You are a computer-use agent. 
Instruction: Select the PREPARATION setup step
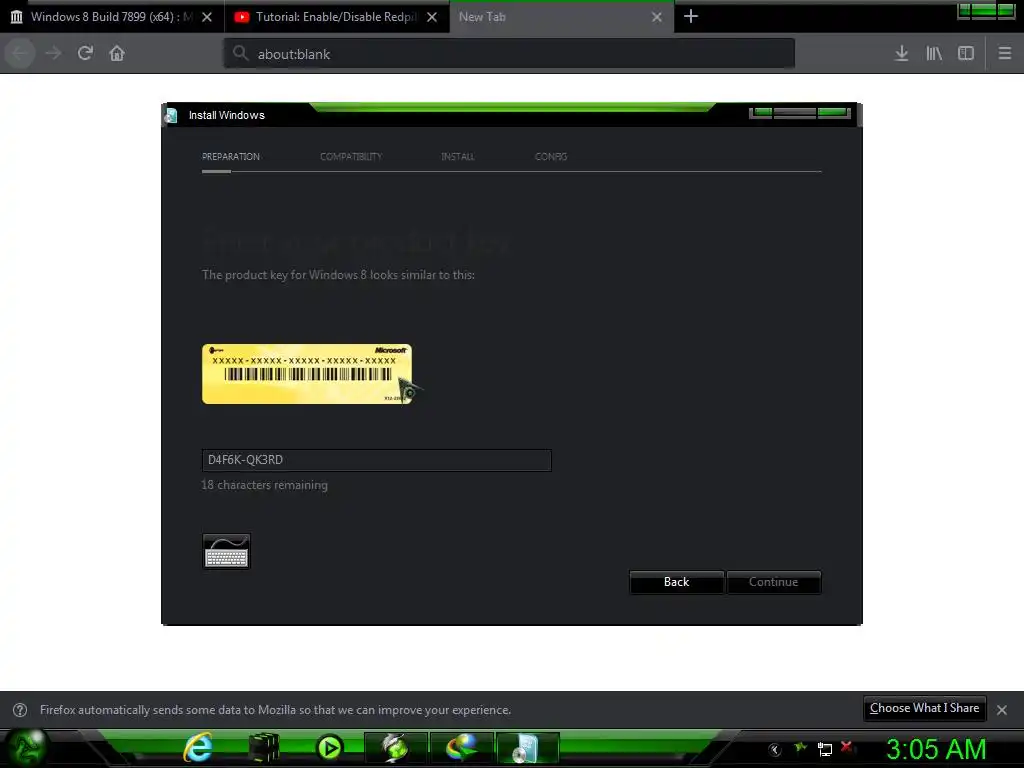point(231,157)
